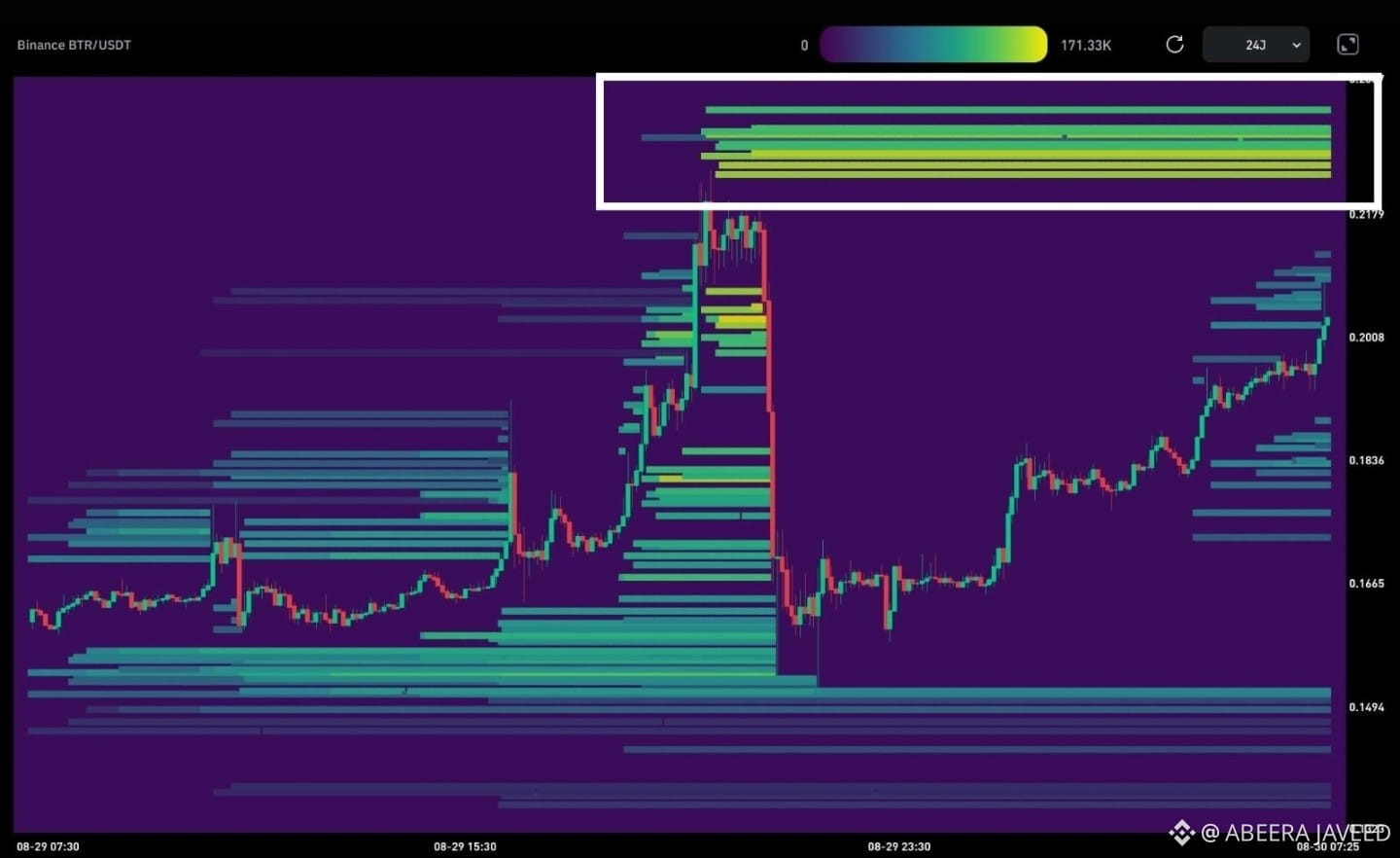Click the 0.1494 price axis label
This screenshot has height=858, width=1400.
(x=1366, y=707)
